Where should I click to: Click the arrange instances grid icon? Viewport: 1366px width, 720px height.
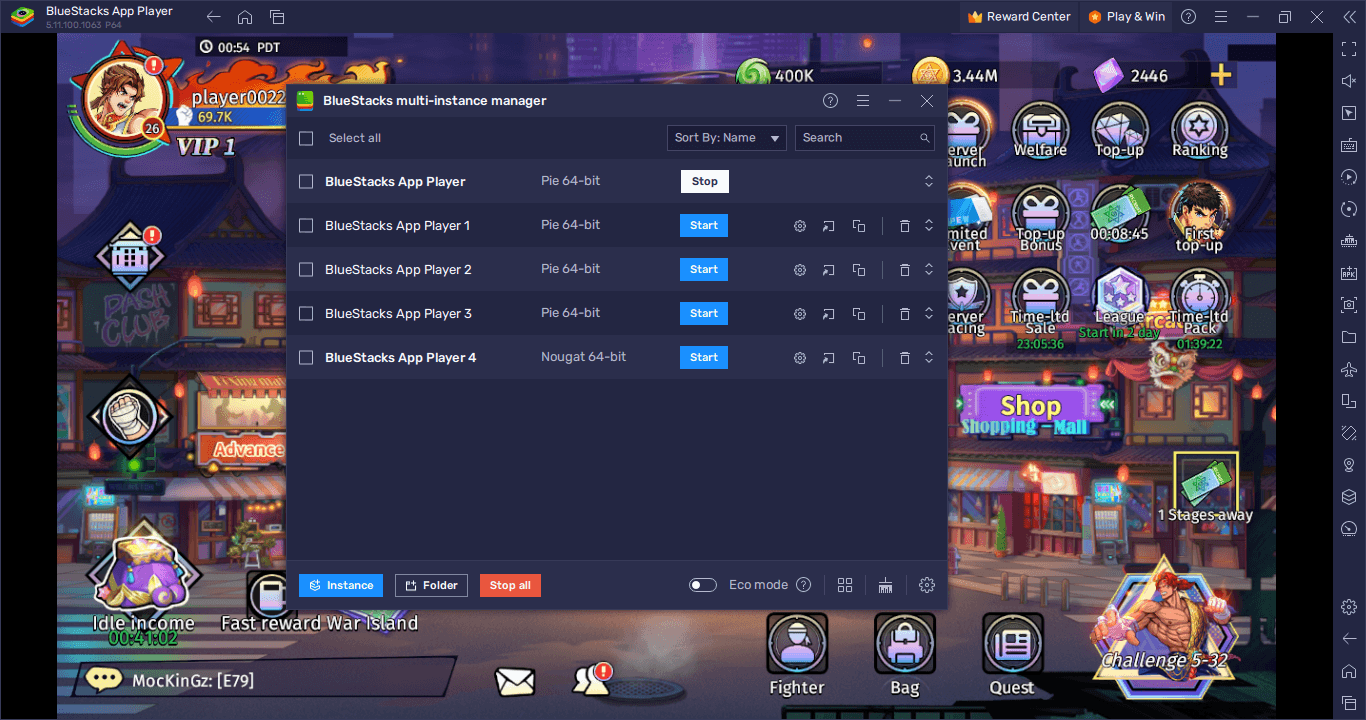point(845,585)
